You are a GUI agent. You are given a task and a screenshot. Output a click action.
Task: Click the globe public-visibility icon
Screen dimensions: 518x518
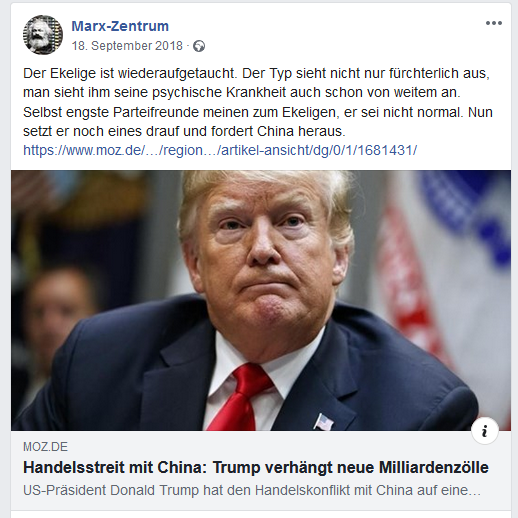point(199,46)
